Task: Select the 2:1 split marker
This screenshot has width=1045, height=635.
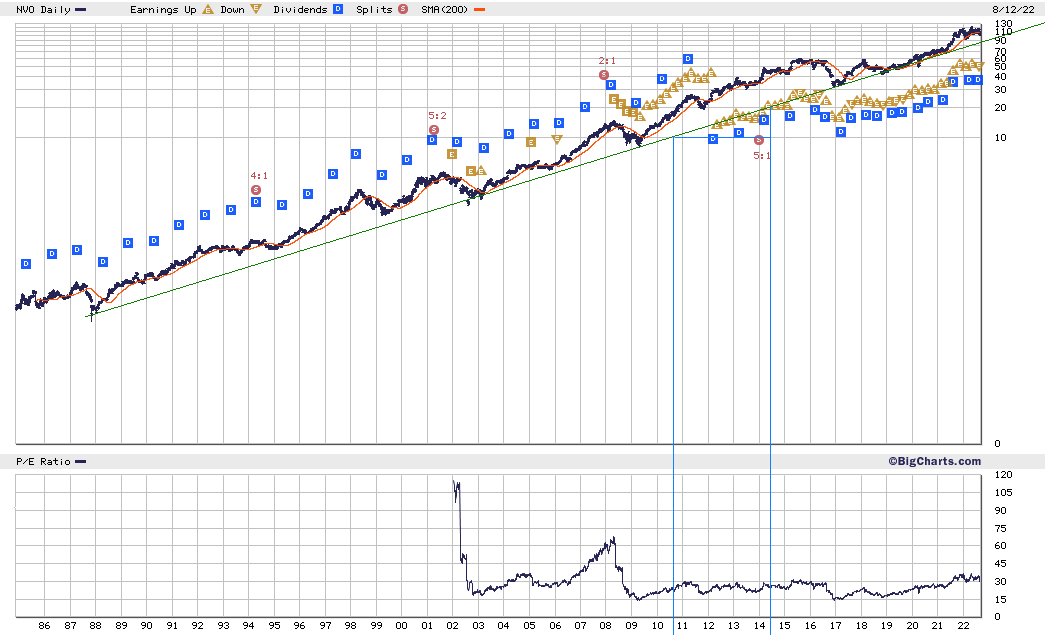Action: pos(604,75)
